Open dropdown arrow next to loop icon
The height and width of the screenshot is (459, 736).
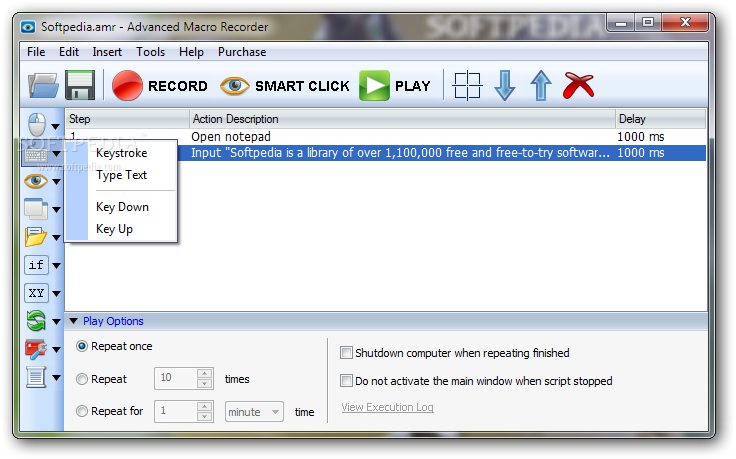click(56, 321)
